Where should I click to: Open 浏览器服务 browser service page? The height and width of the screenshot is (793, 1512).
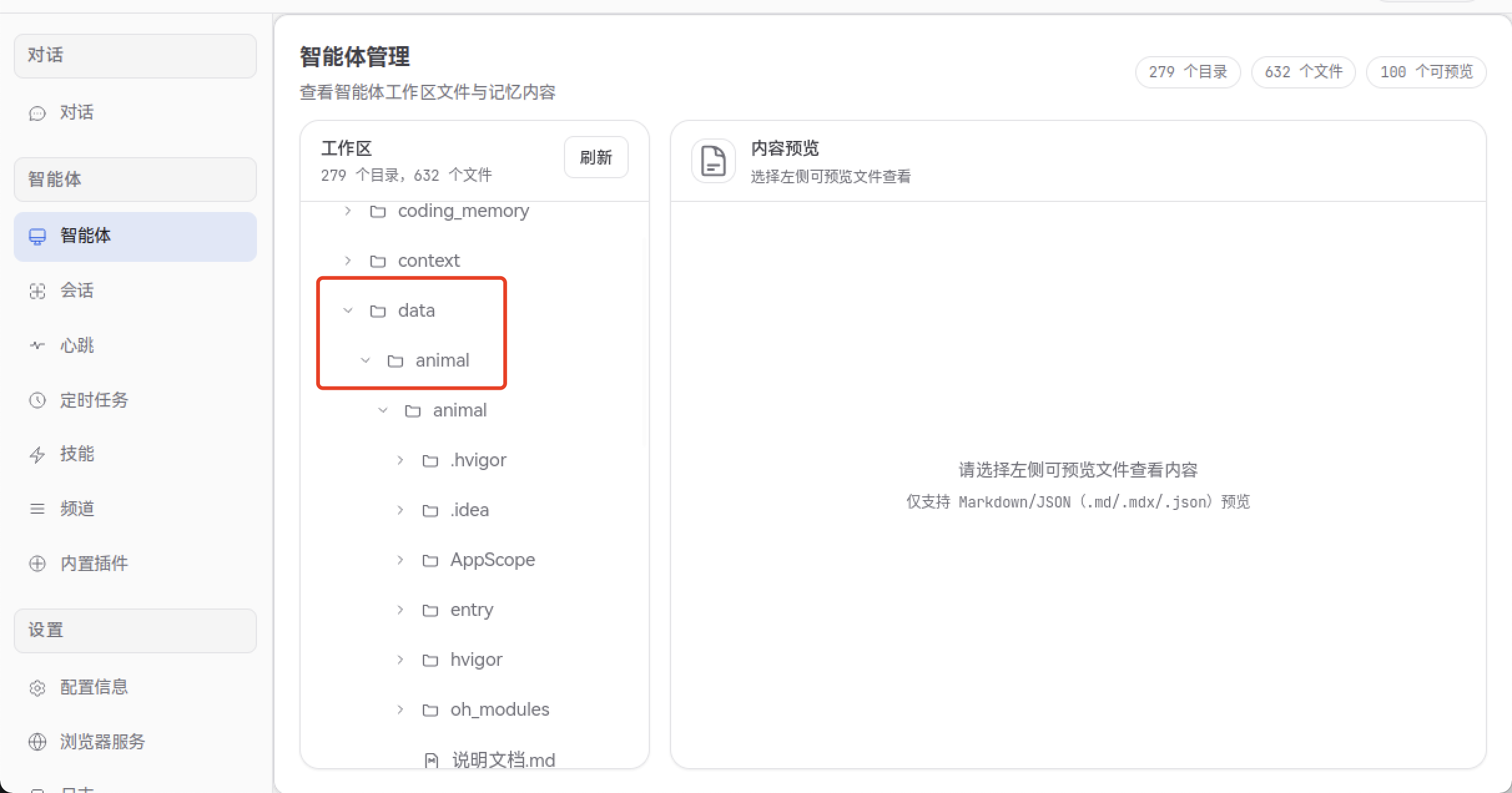135,742
